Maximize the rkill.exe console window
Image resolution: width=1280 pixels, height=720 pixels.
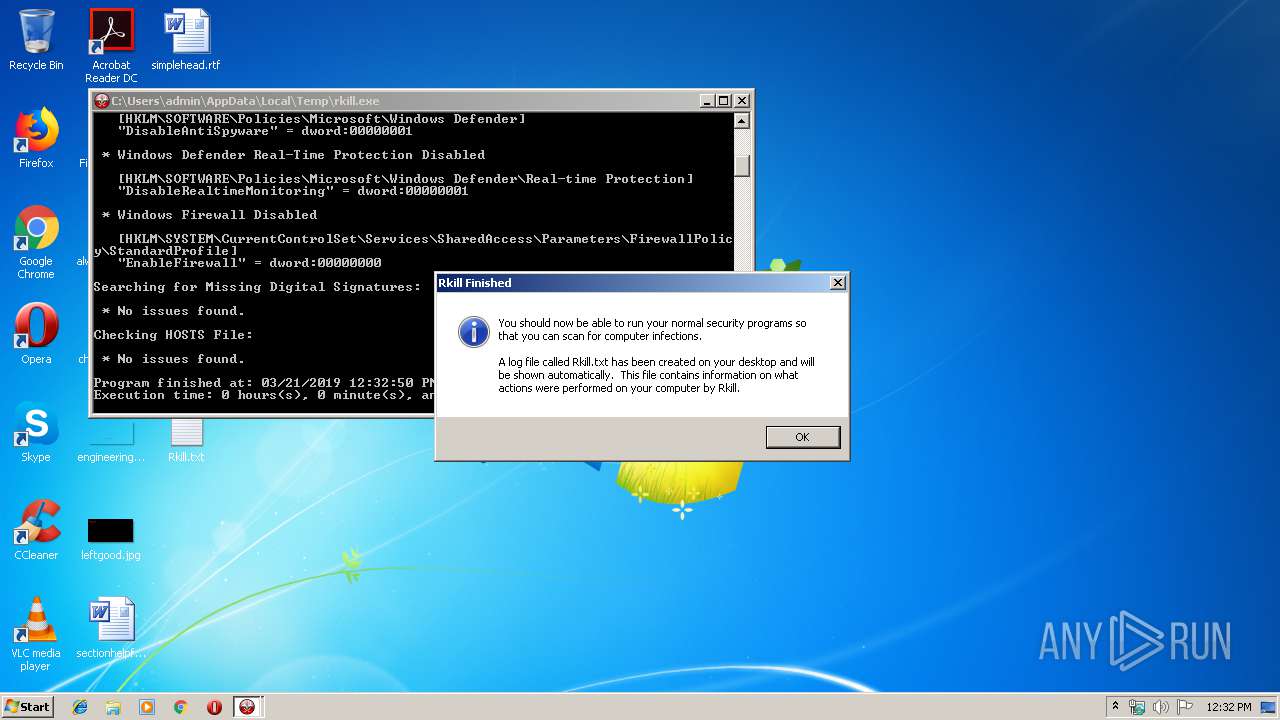(724, 101)
